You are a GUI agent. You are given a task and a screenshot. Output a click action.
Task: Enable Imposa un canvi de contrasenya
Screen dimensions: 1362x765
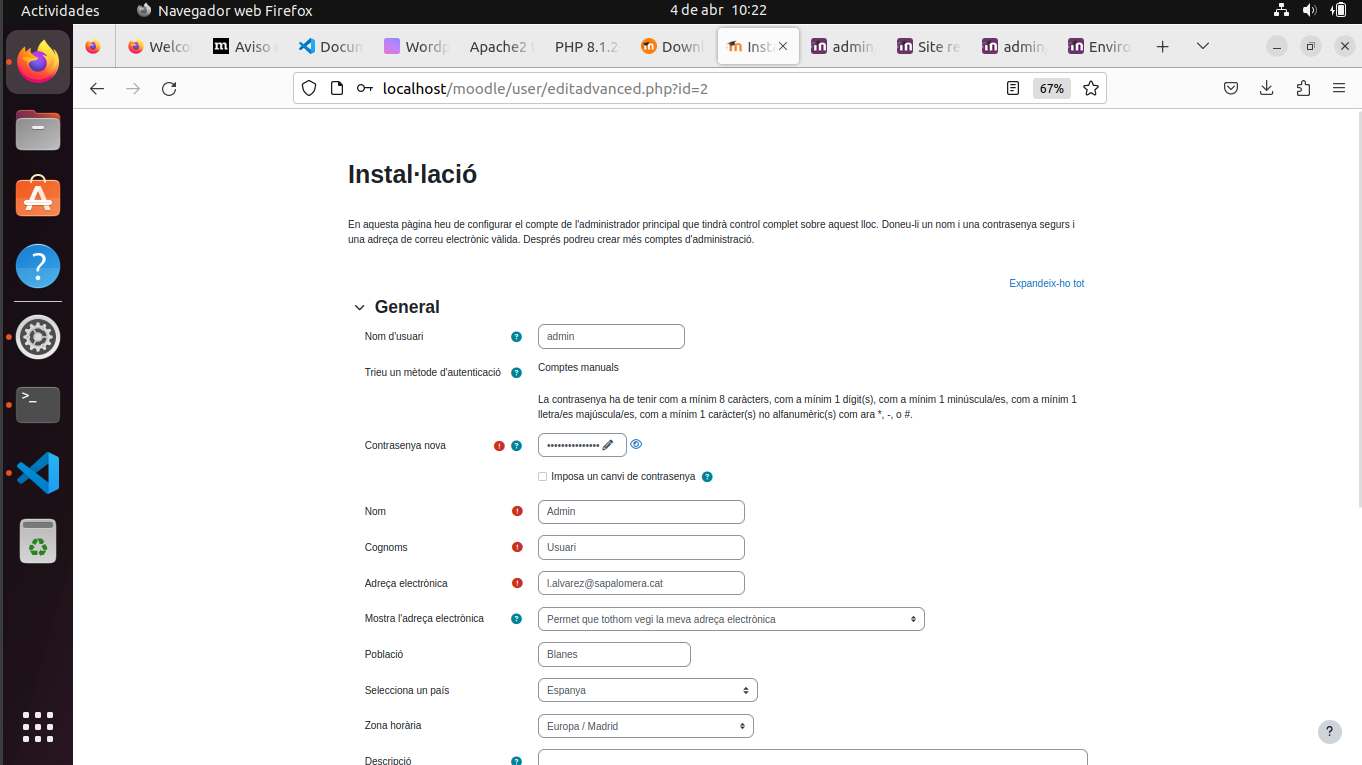542,477
